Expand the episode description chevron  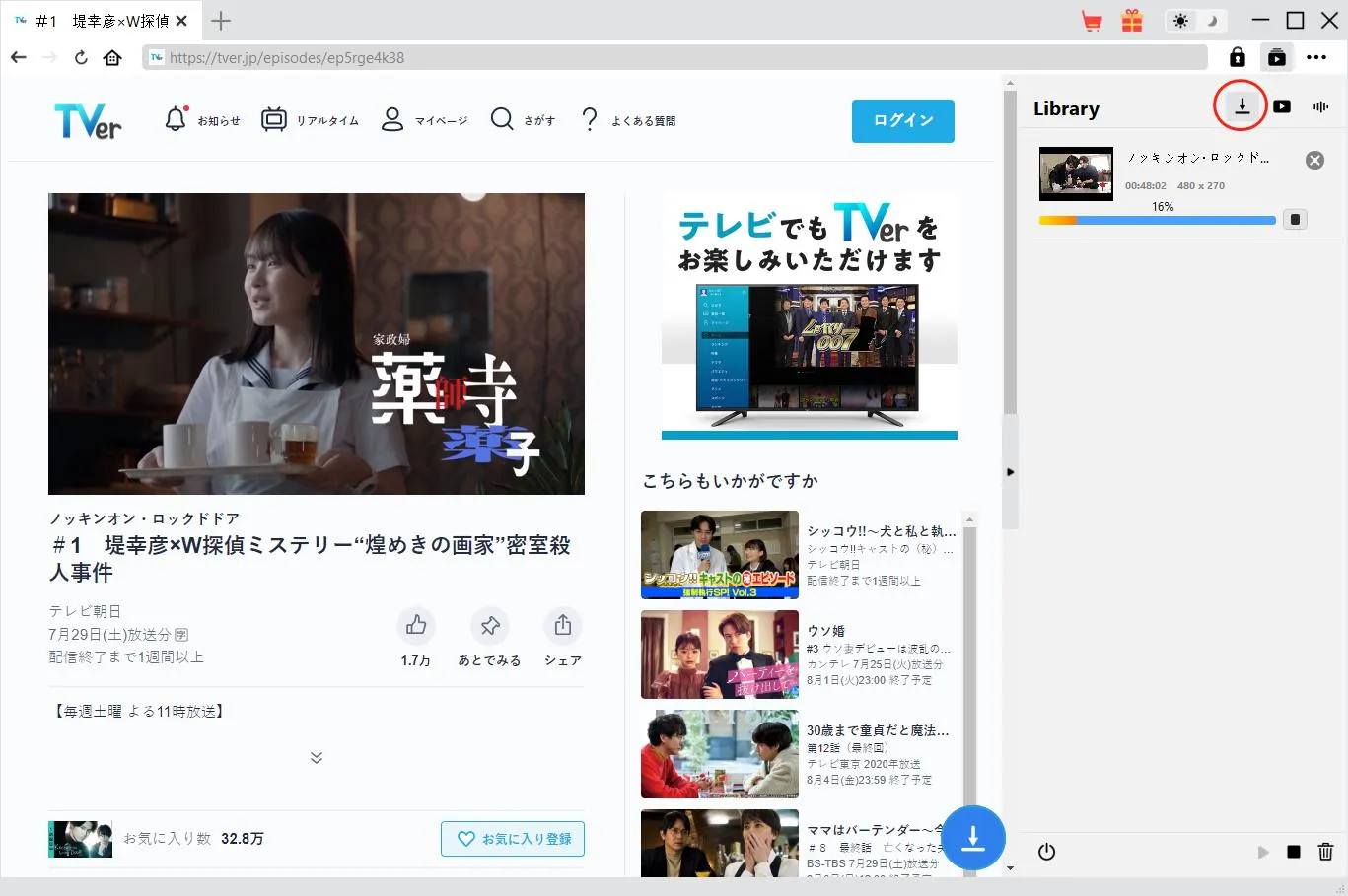click(x=317, y=757)
